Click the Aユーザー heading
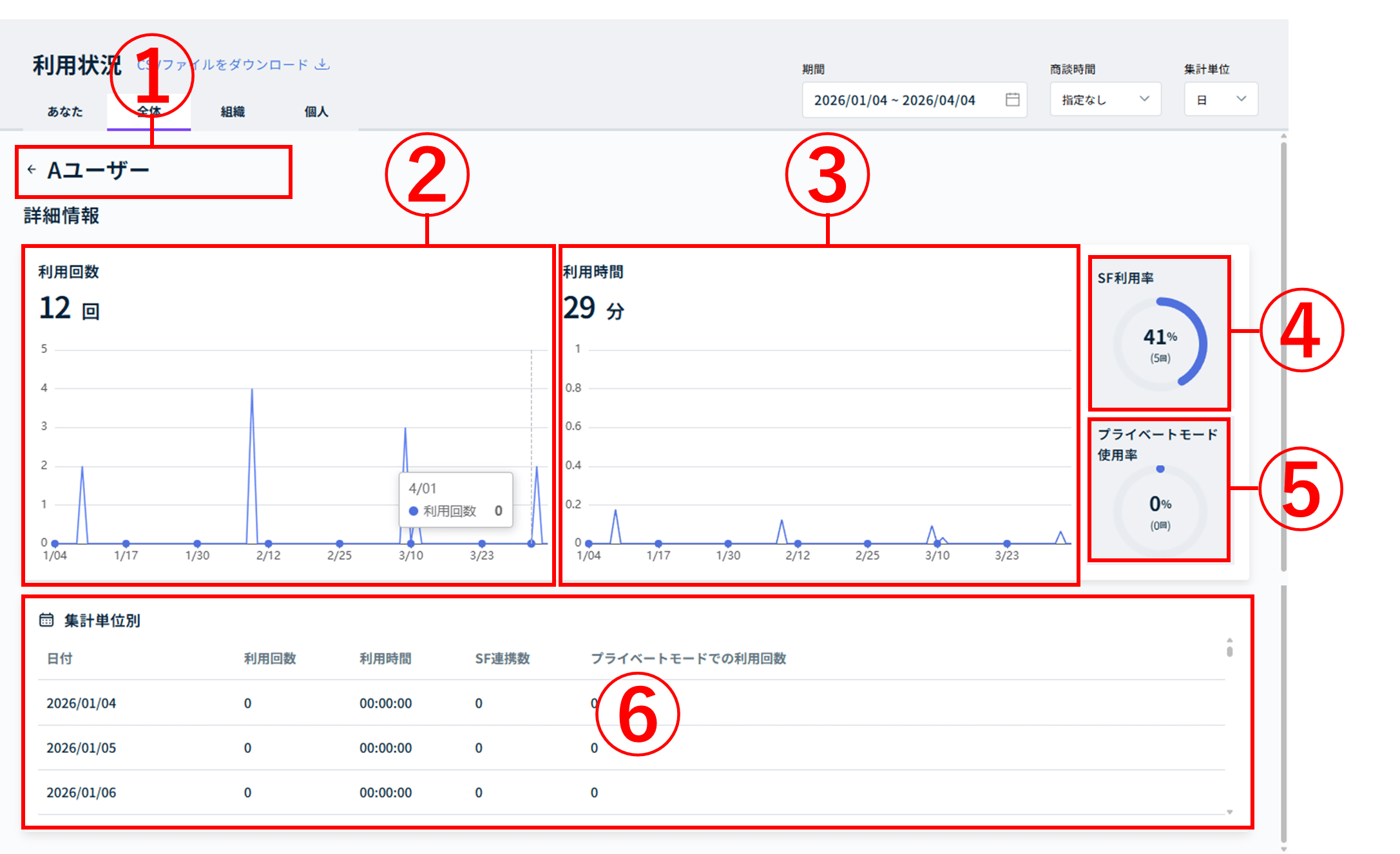 pyautogui.click(x=98, y=171)
